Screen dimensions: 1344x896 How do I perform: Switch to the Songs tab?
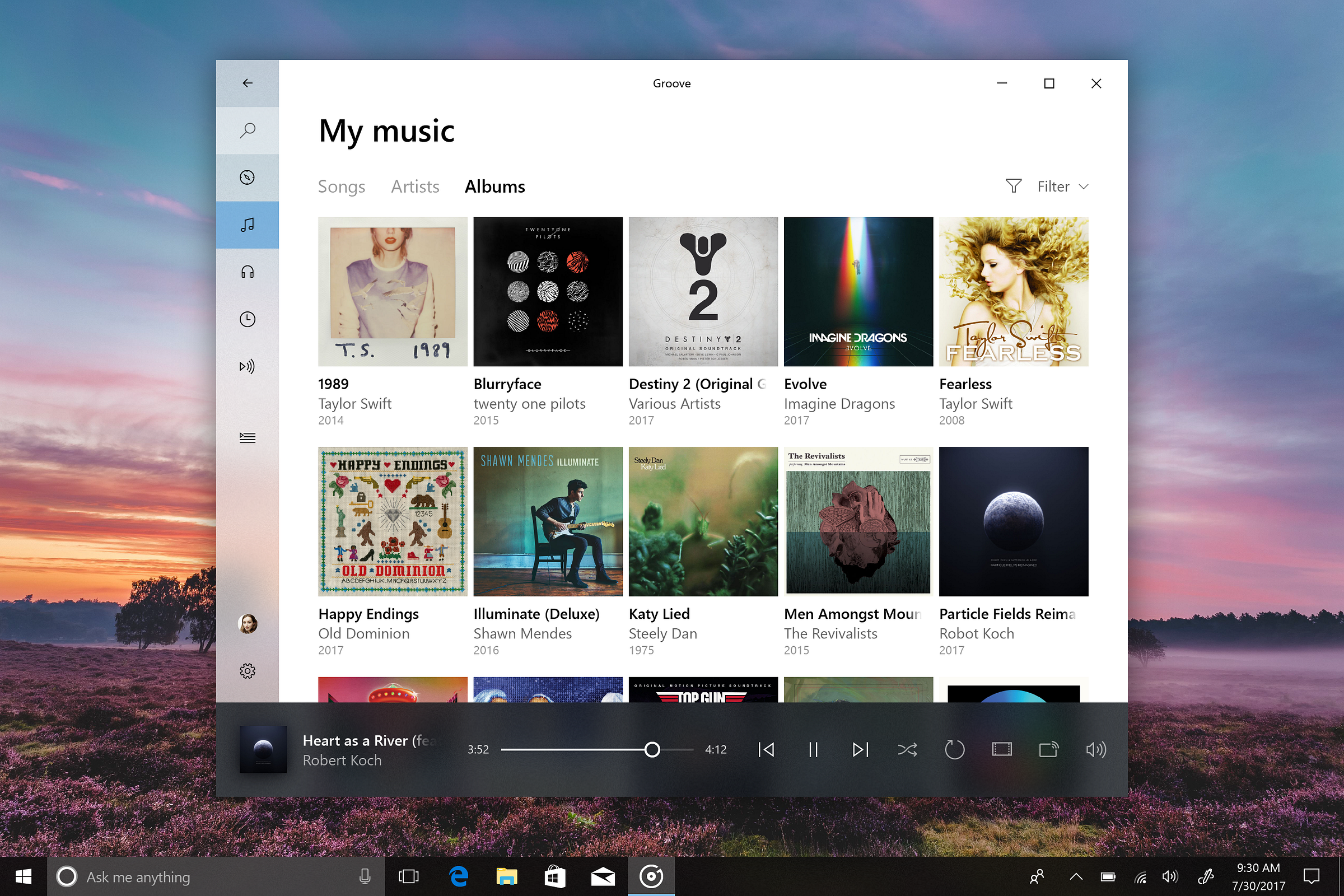[341, 186]
